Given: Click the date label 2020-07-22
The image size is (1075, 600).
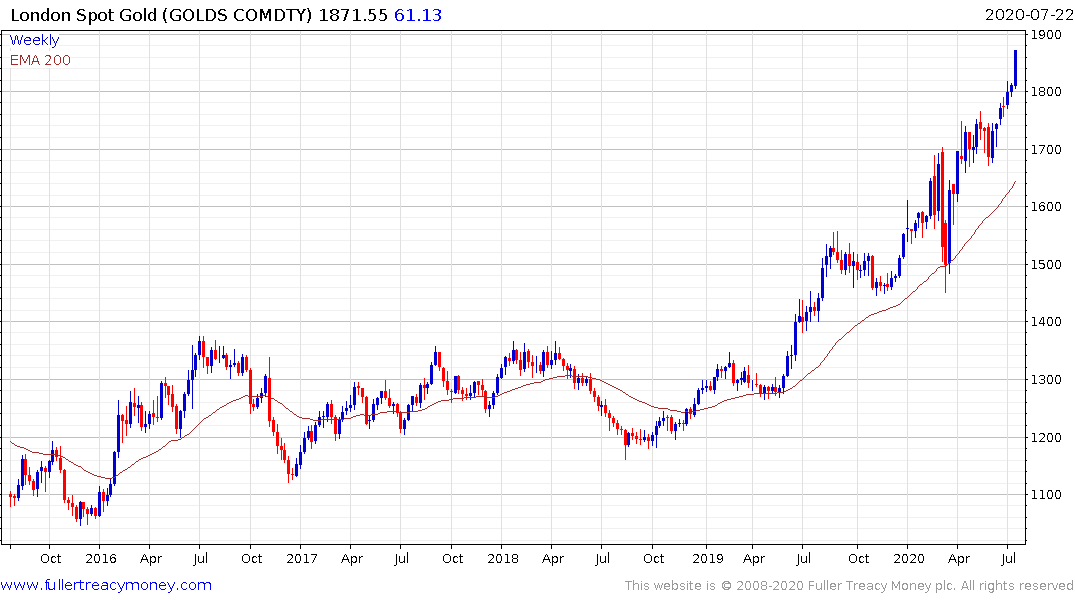Looking at the screenshot, I should (1029, 14).
